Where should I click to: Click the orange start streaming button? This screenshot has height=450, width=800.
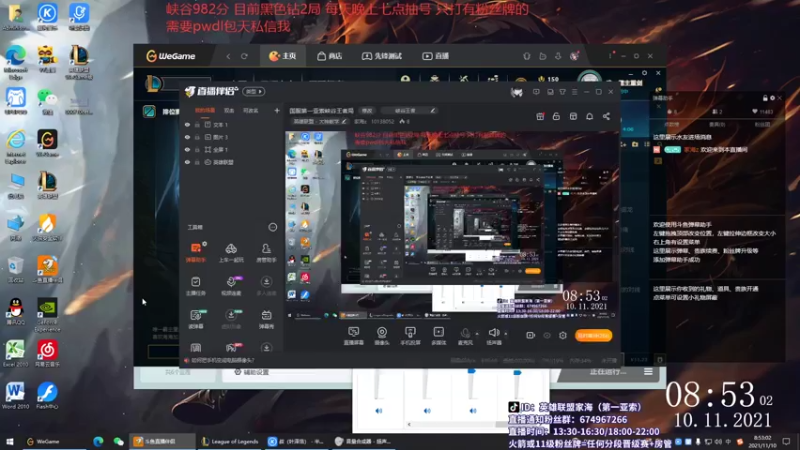(x=593, y=335)
